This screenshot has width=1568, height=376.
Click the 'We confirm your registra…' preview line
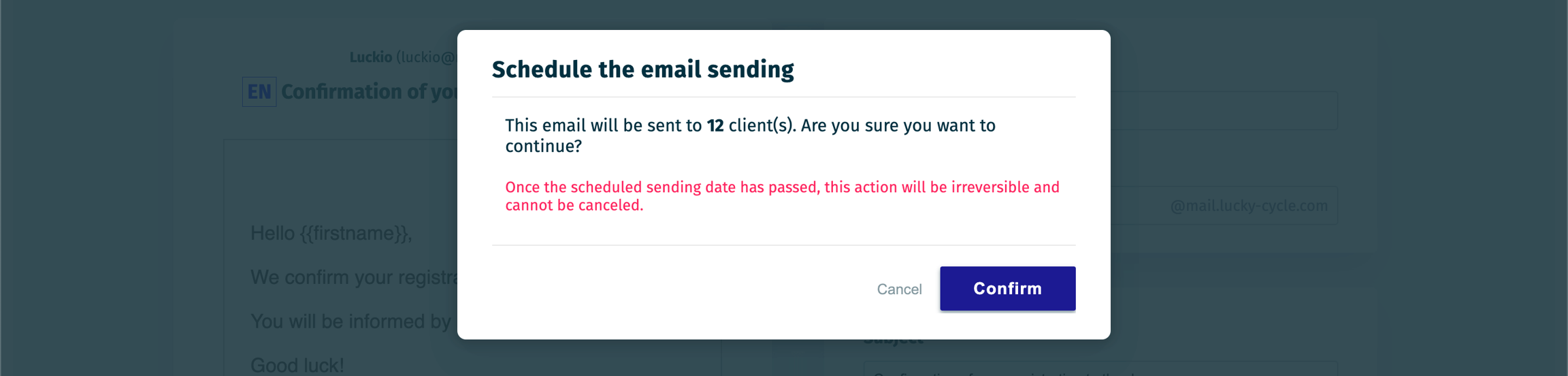pyautogui.click(x=354, y=277)
